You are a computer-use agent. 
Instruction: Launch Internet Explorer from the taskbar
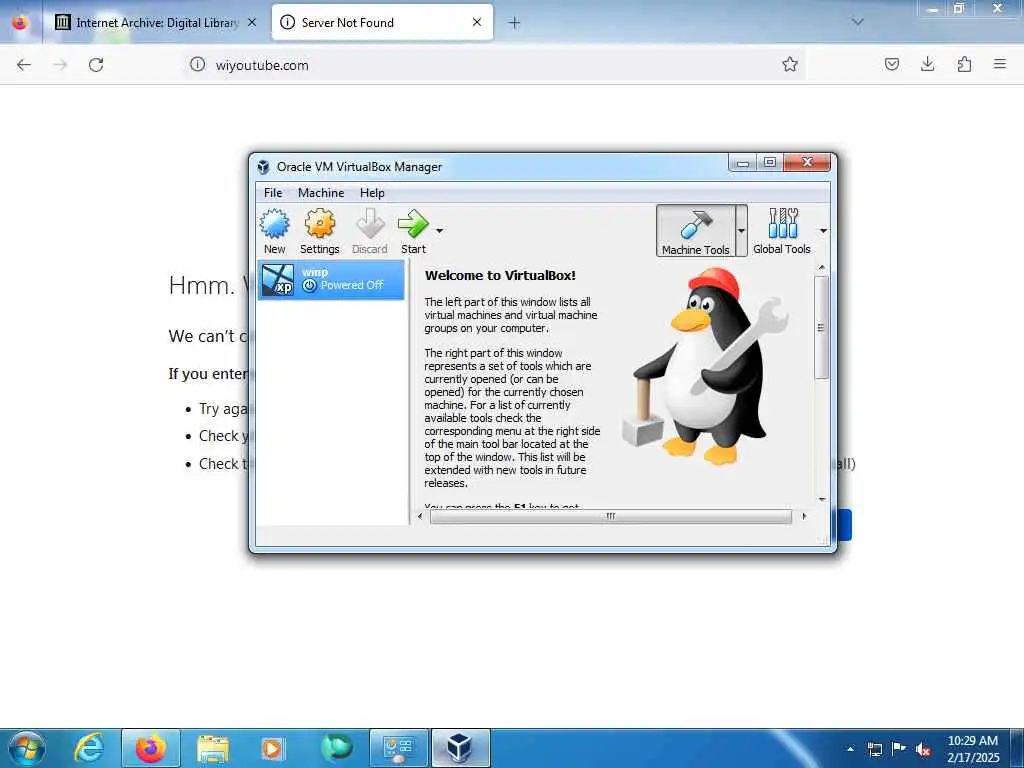click(x=89, y=748)
